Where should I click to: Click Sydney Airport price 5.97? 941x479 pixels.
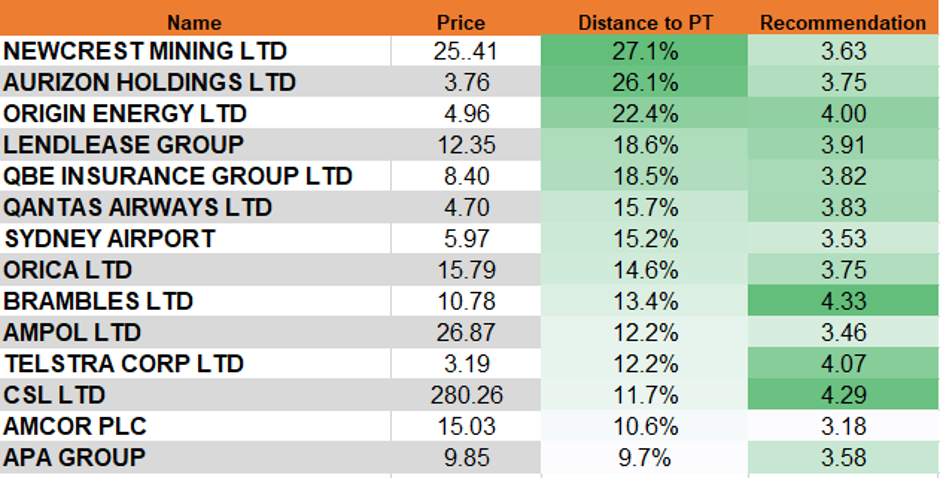click(x=466, y=238)
